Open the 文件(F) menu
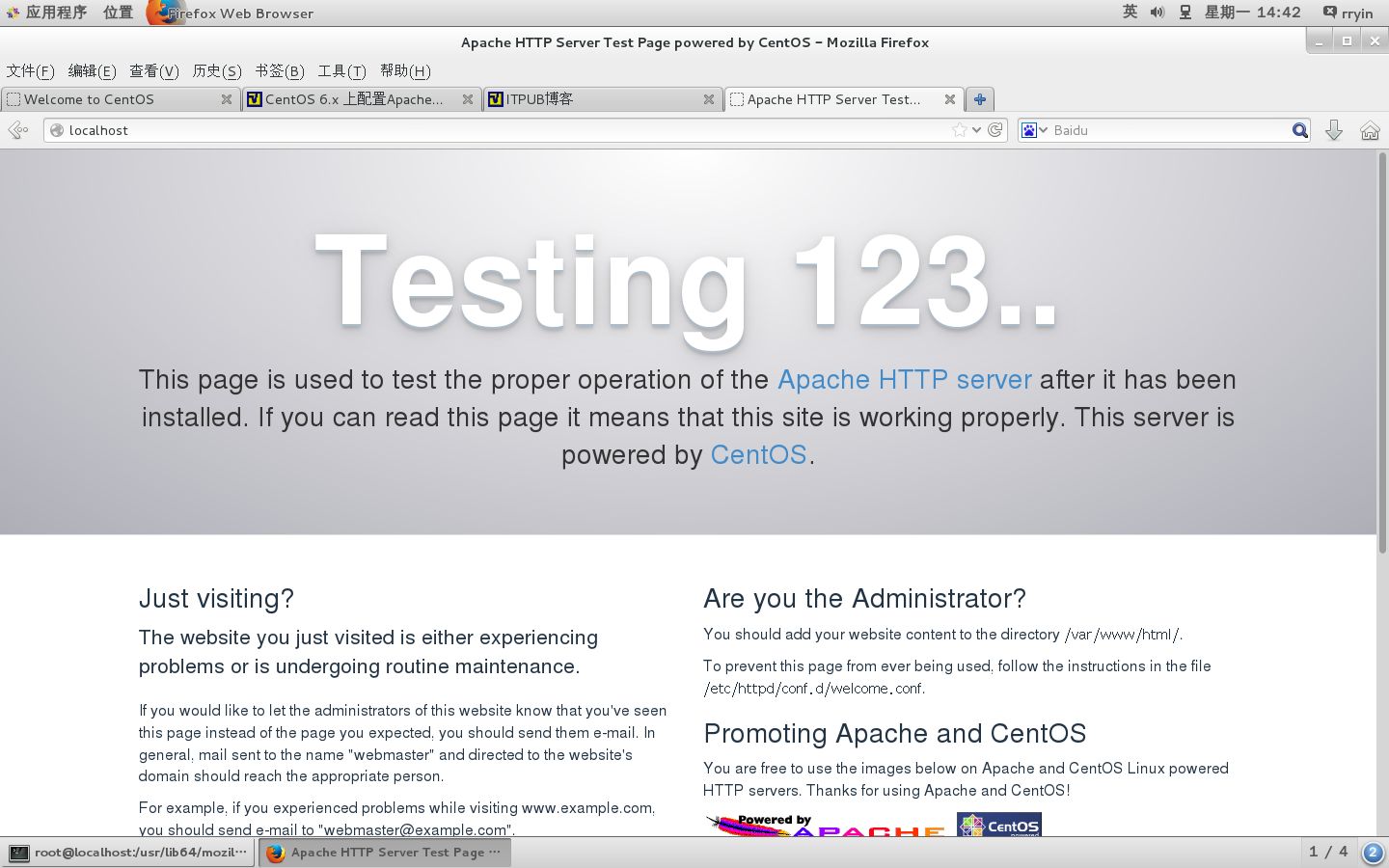This screenshot has height=868, width=1389. pyautogui.click(x=31, y=71)
